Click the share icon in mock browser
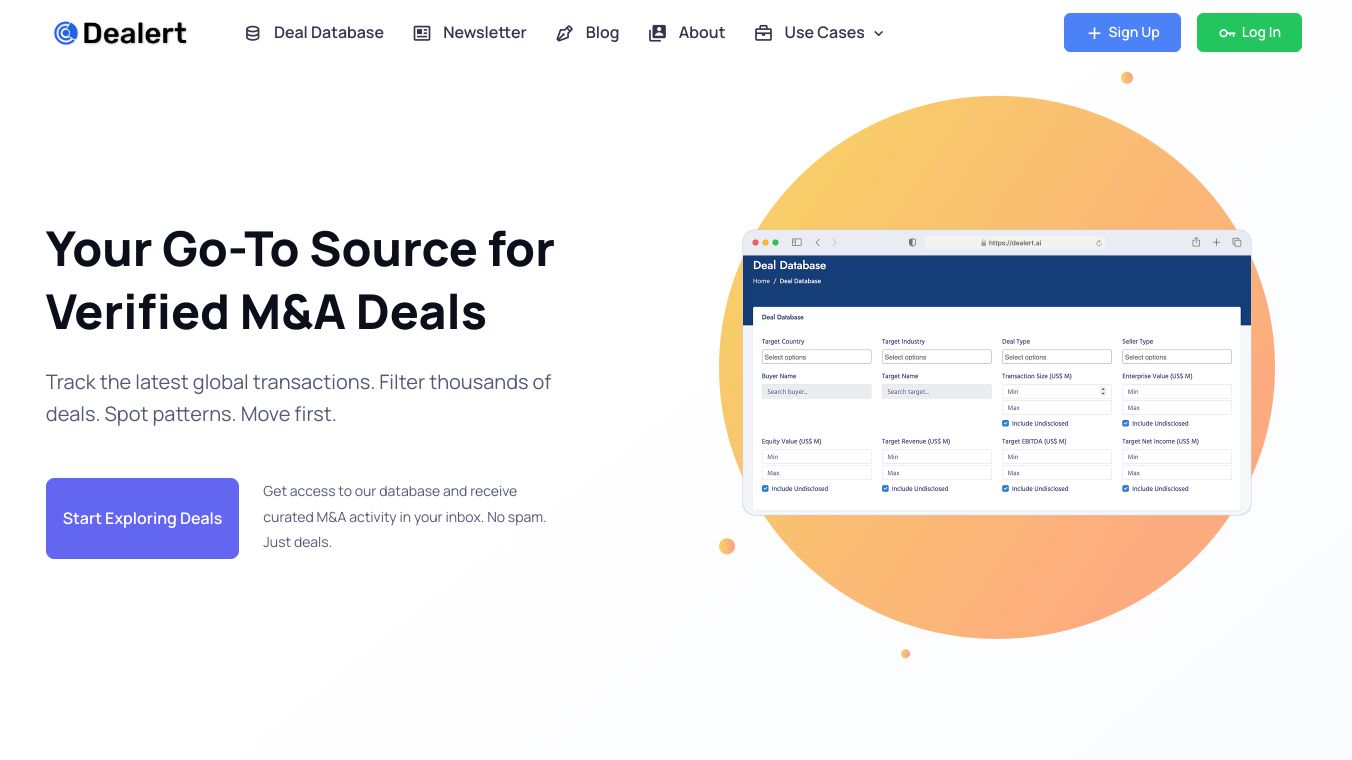The width and height of the screenshot is (1352, 760). (1196, 242)
